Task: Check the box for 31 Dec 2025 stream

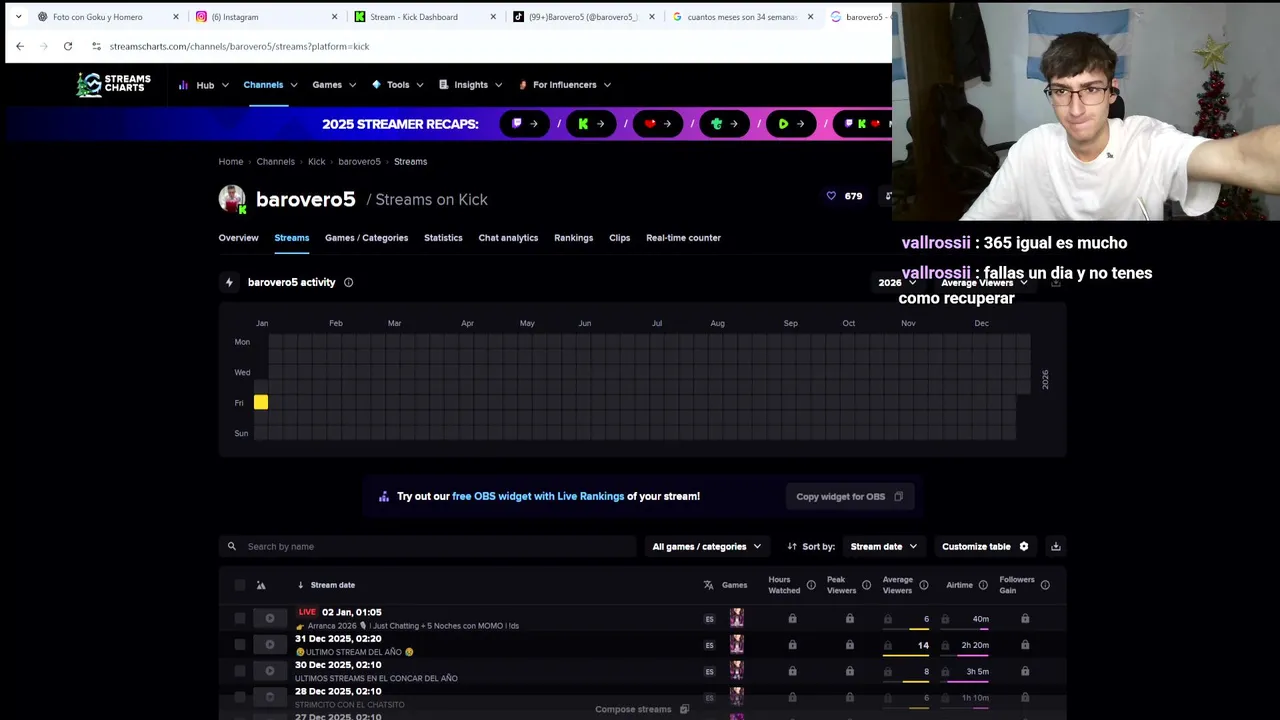Action: point(239,645)
